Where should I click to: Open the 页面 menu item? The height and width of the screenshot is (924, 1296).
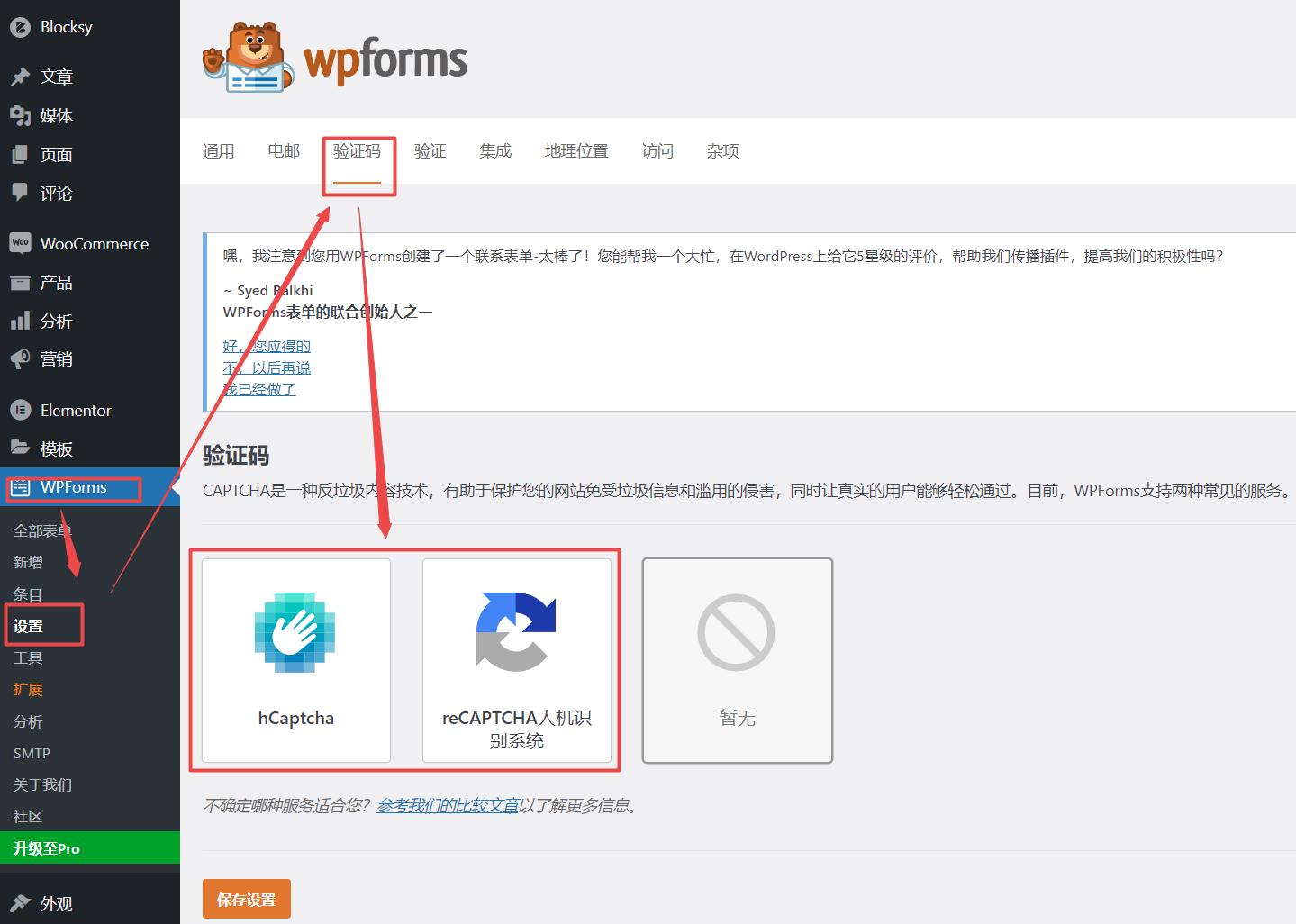57,155
